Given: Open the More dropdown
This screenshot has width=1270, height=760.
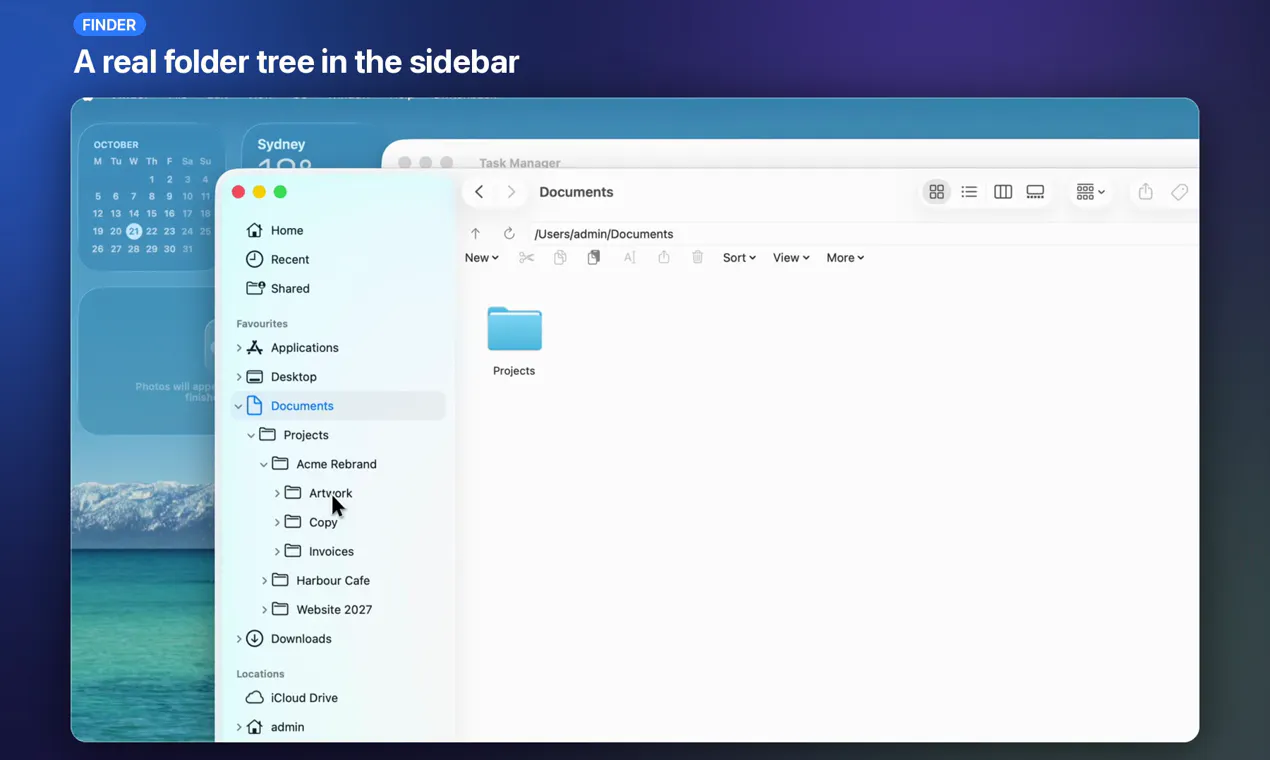Looking at the screenshot, I should pyautogui.click(x=845, y=258).
